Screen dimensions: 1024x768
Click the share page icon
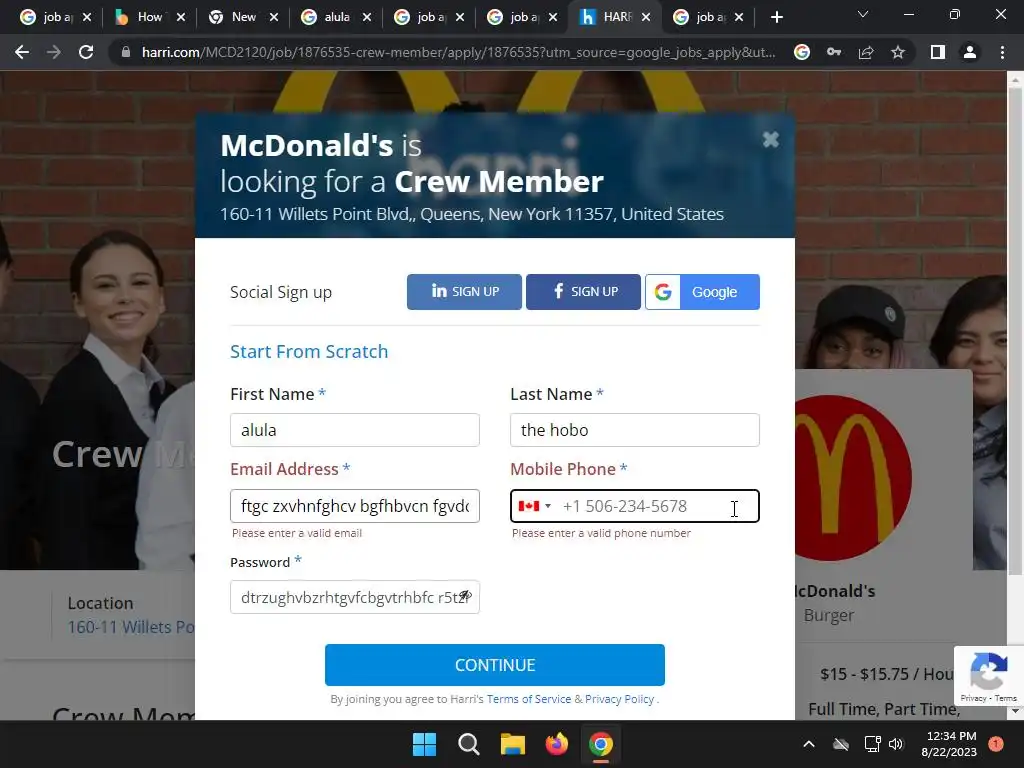[x=866, y=52]
